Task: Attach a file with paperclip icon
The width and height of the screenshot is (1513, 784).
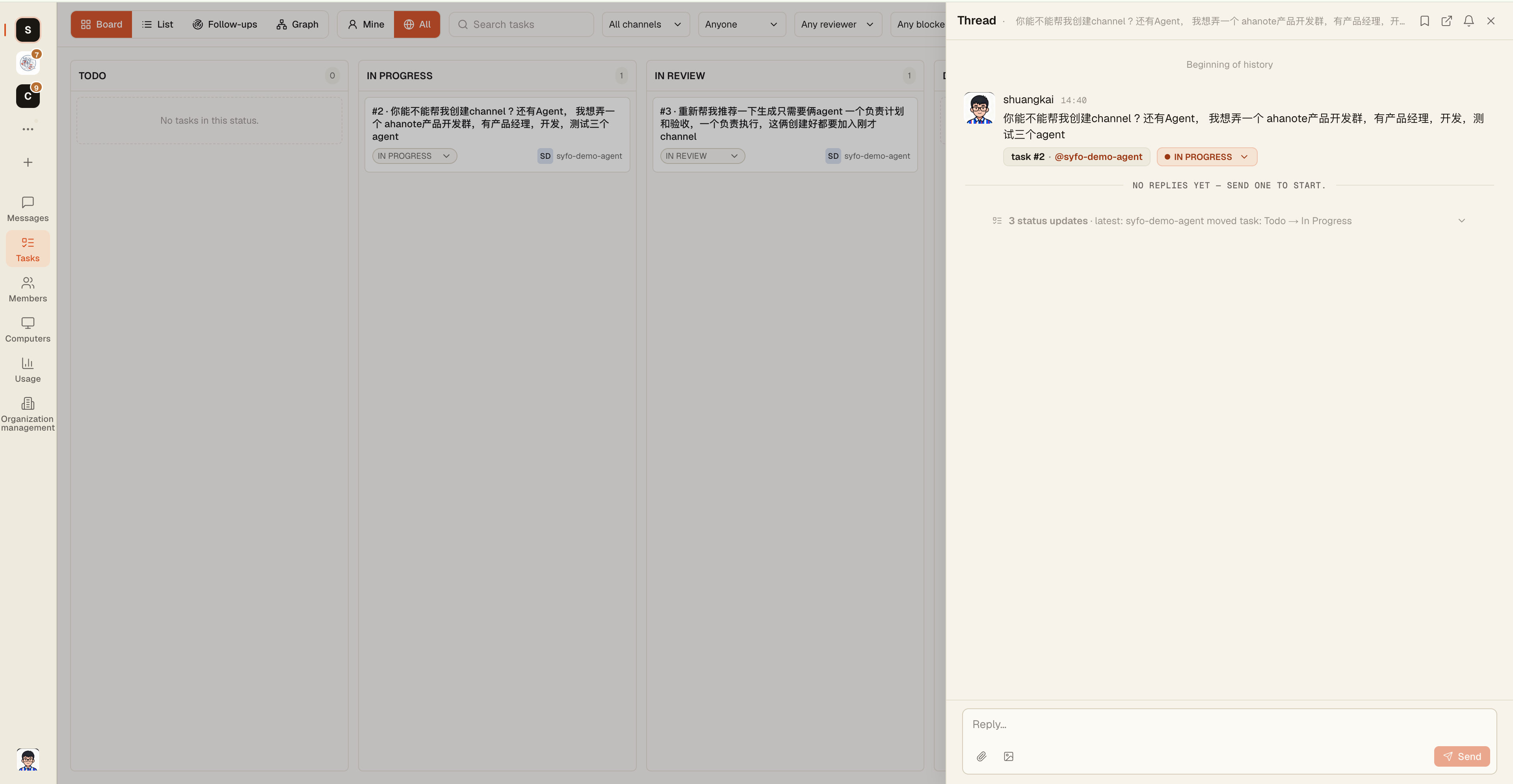Action: 981,756
